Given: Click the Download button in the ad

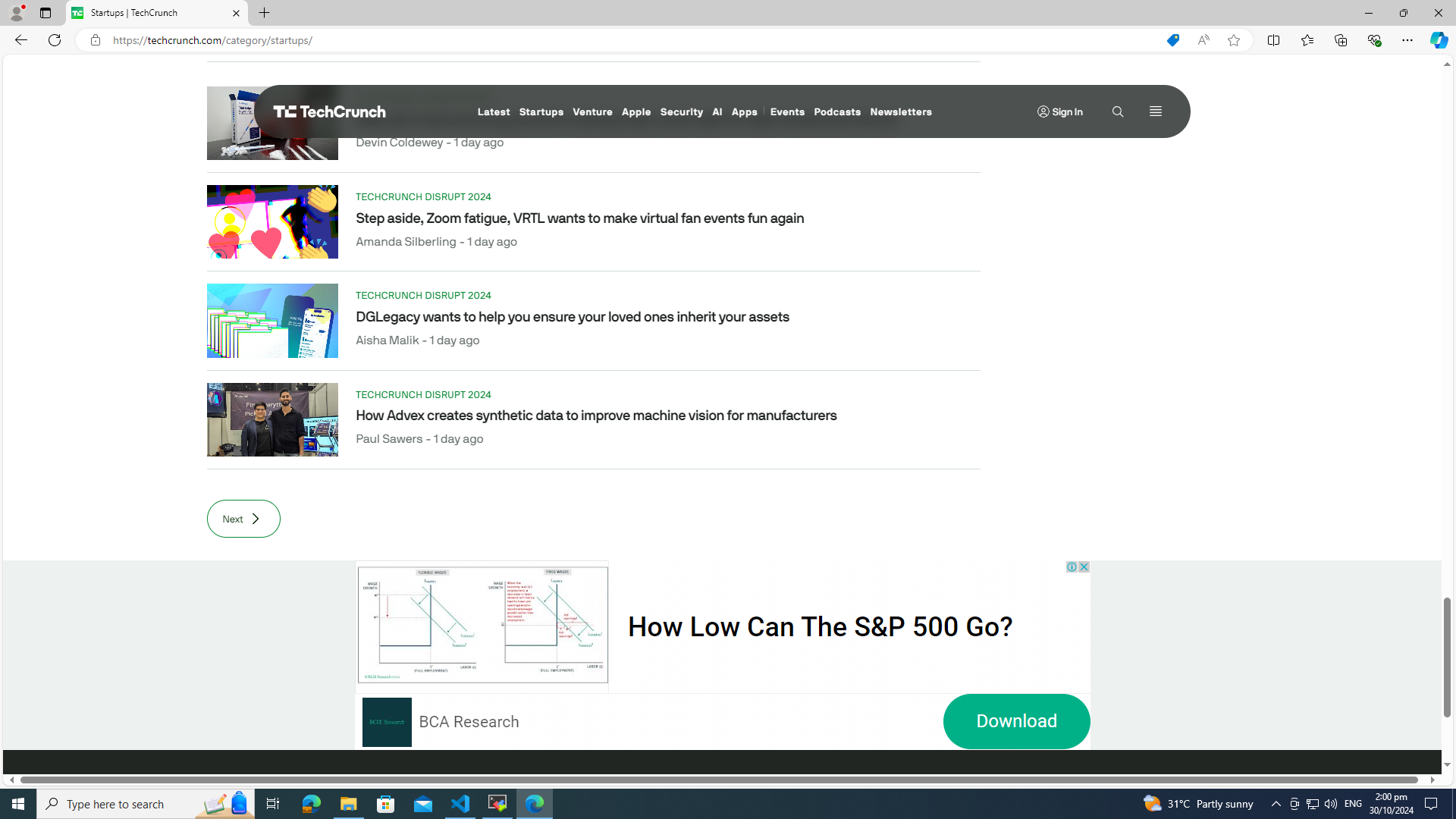Looking at the screenshot, I should click(1016, 721).
